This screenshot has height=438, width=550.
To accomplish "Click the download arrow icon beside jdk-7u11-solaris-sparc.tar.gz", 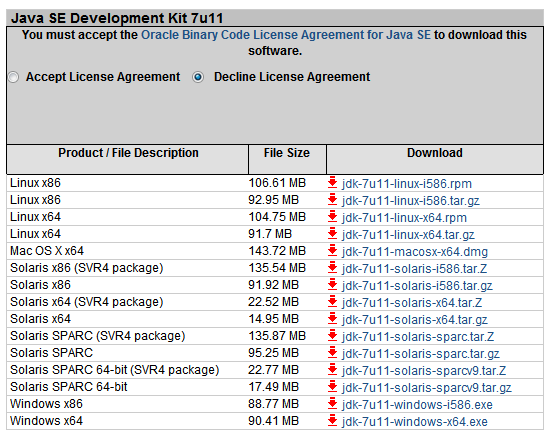I will [332, 353].
